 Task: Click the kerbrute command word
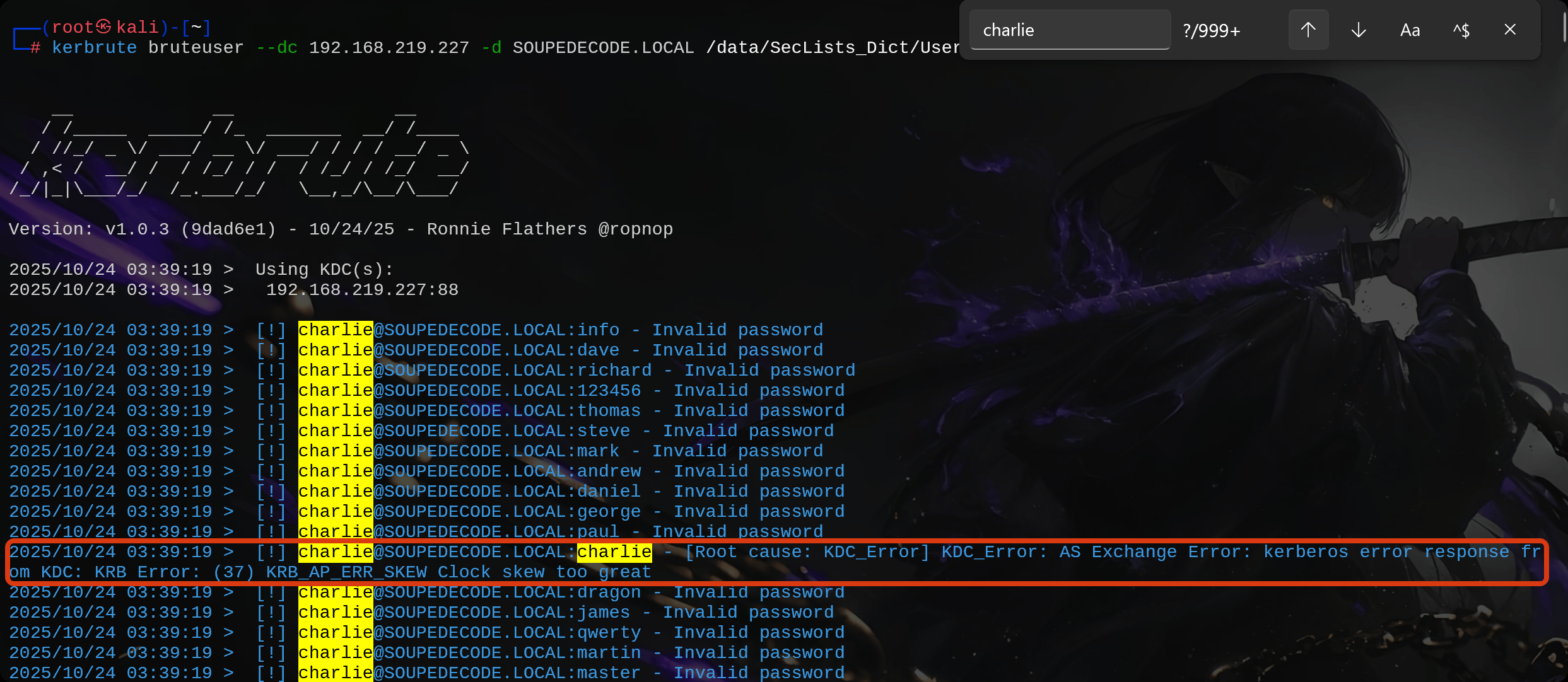[x=94, y=48]
